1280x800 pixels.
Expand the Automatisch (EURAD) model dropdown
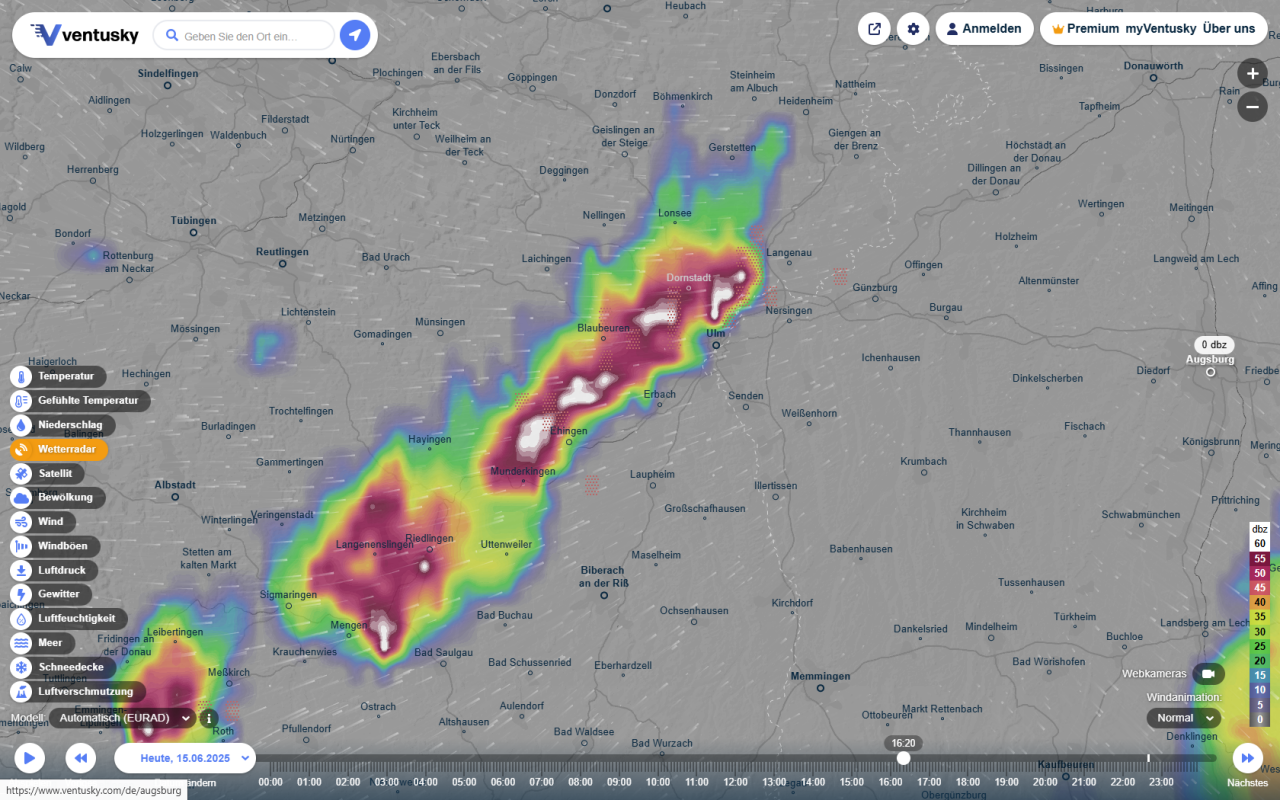(x=123, y=718)
